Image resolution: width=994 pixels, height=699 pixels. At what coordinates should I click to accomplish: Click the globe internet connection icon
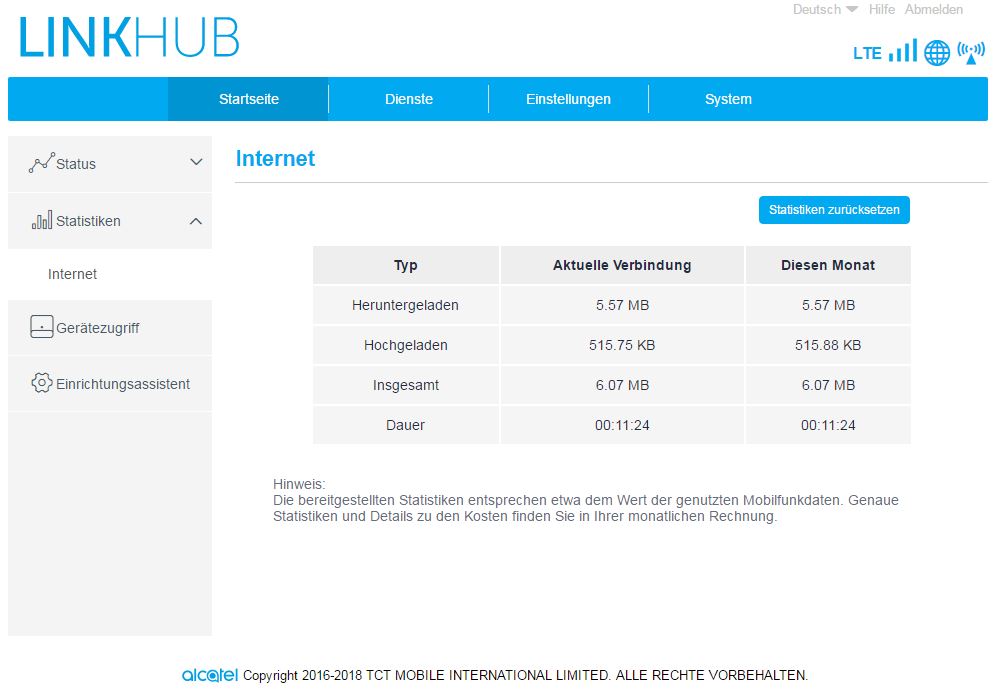(937, 53)
